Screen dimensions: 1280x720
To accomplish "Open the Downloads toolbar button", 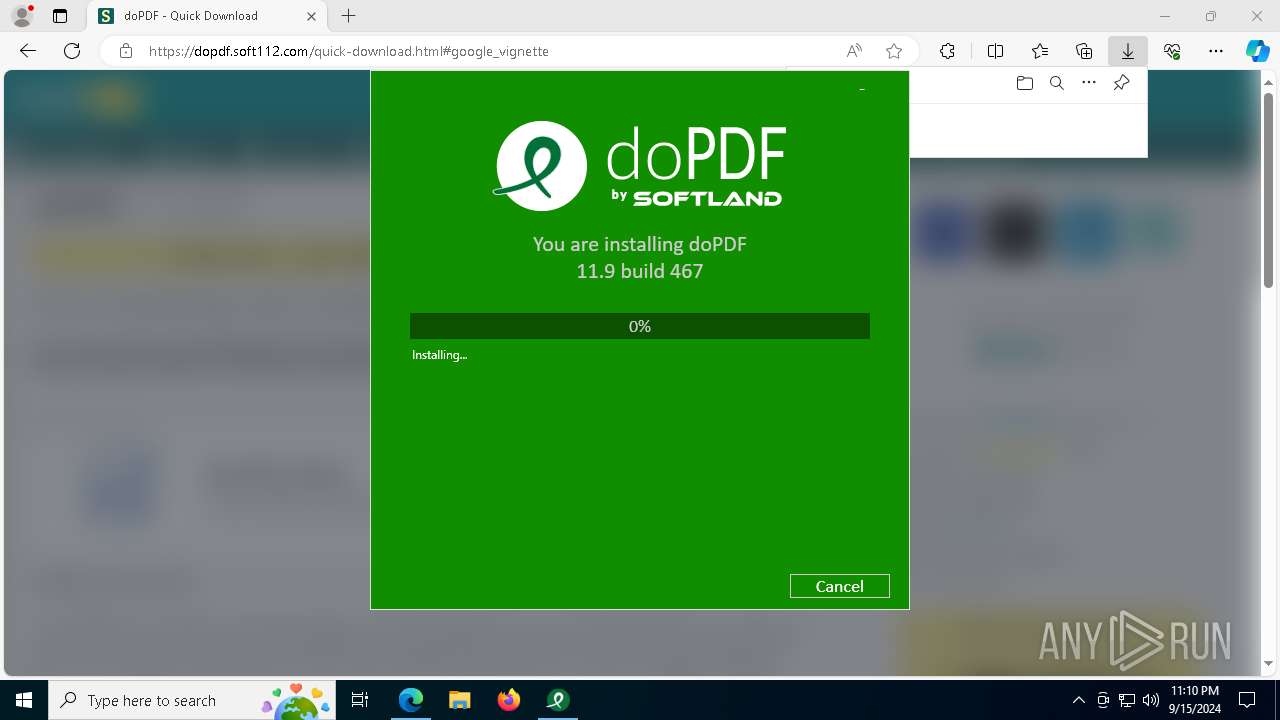I will point(1128,51).
